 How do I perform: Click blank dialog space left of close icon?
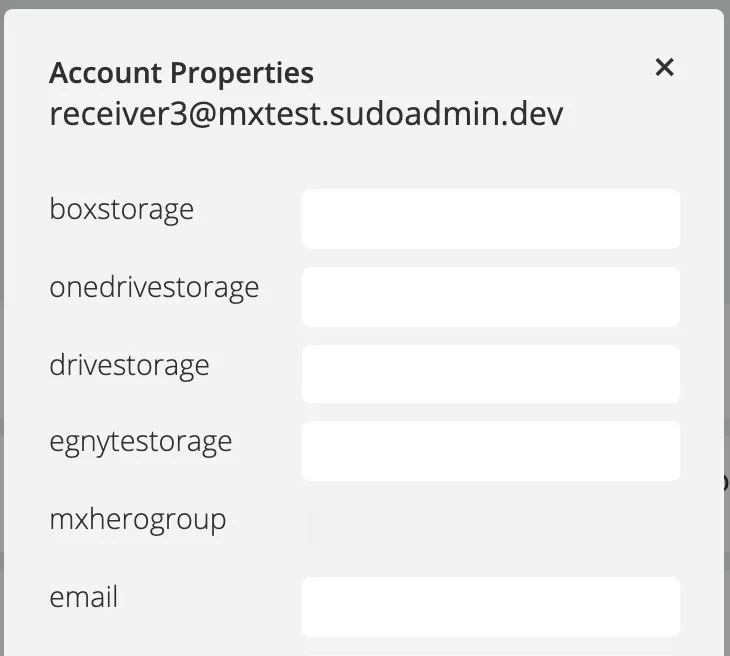pos(500,70)
